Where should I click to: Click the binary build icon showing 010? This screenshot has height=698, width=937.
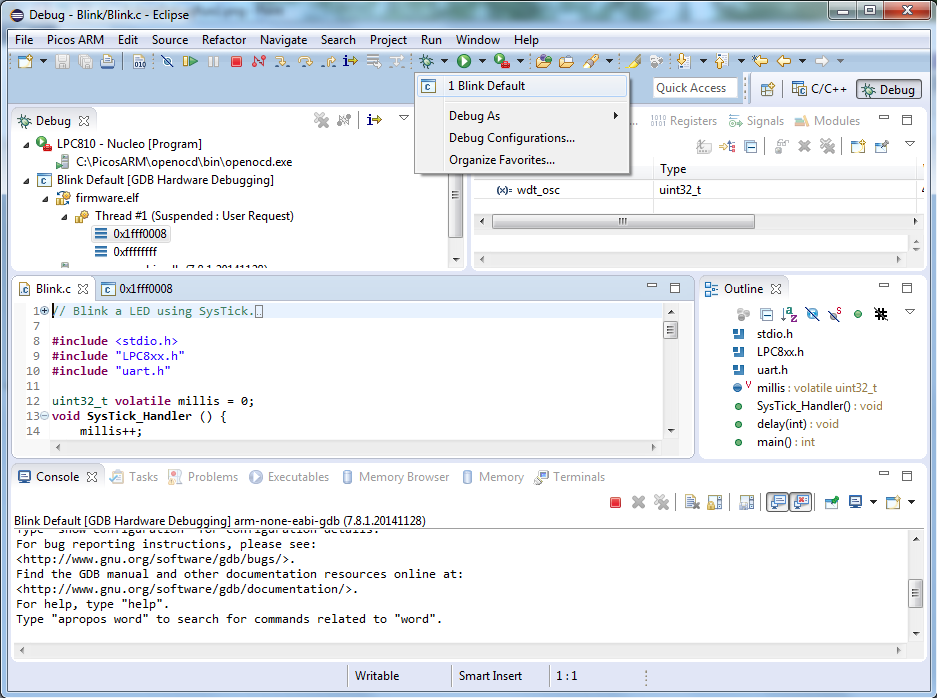pos(139,61)
